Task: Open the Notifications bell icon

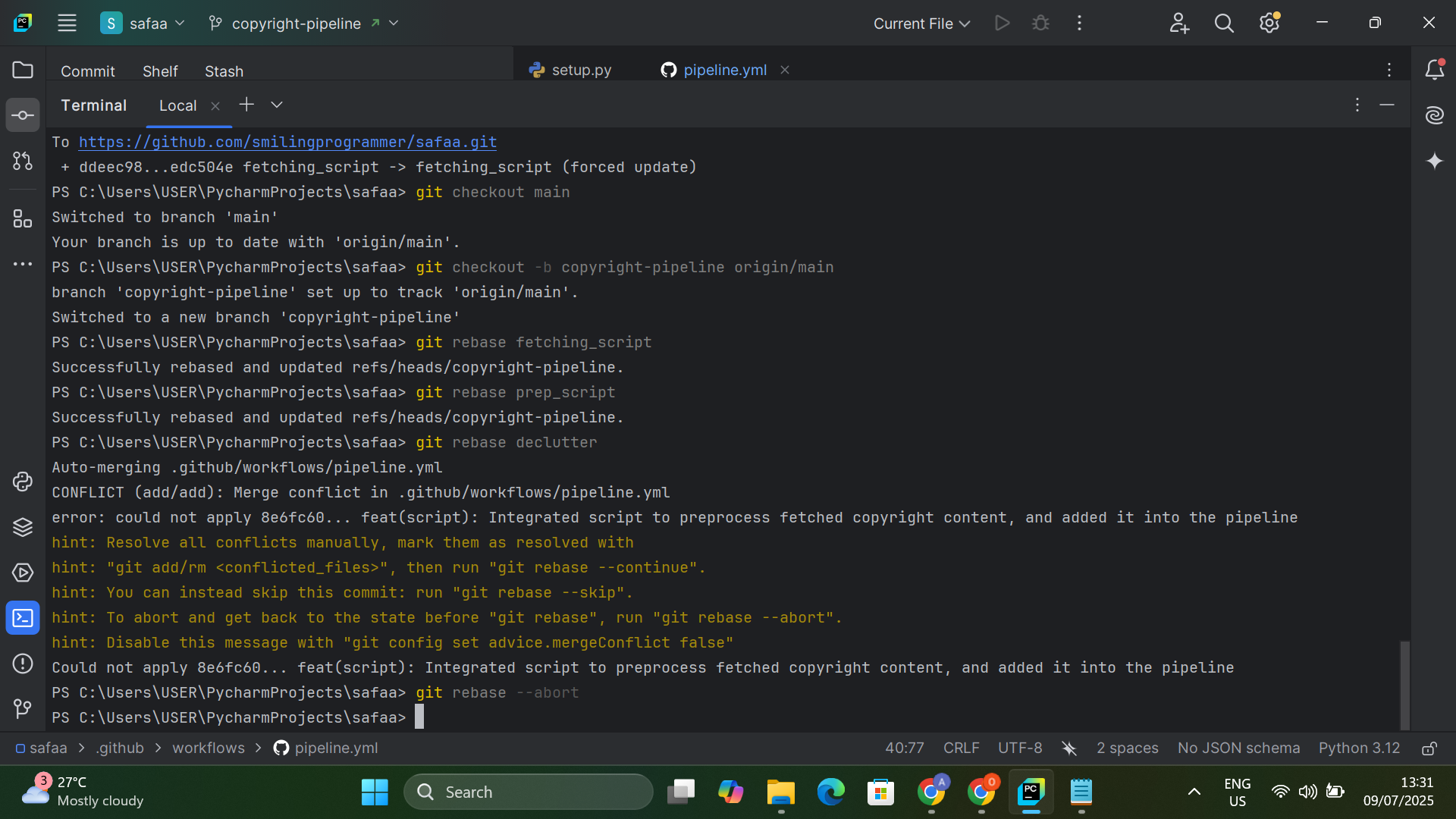Action: (x=1434, y=70)
